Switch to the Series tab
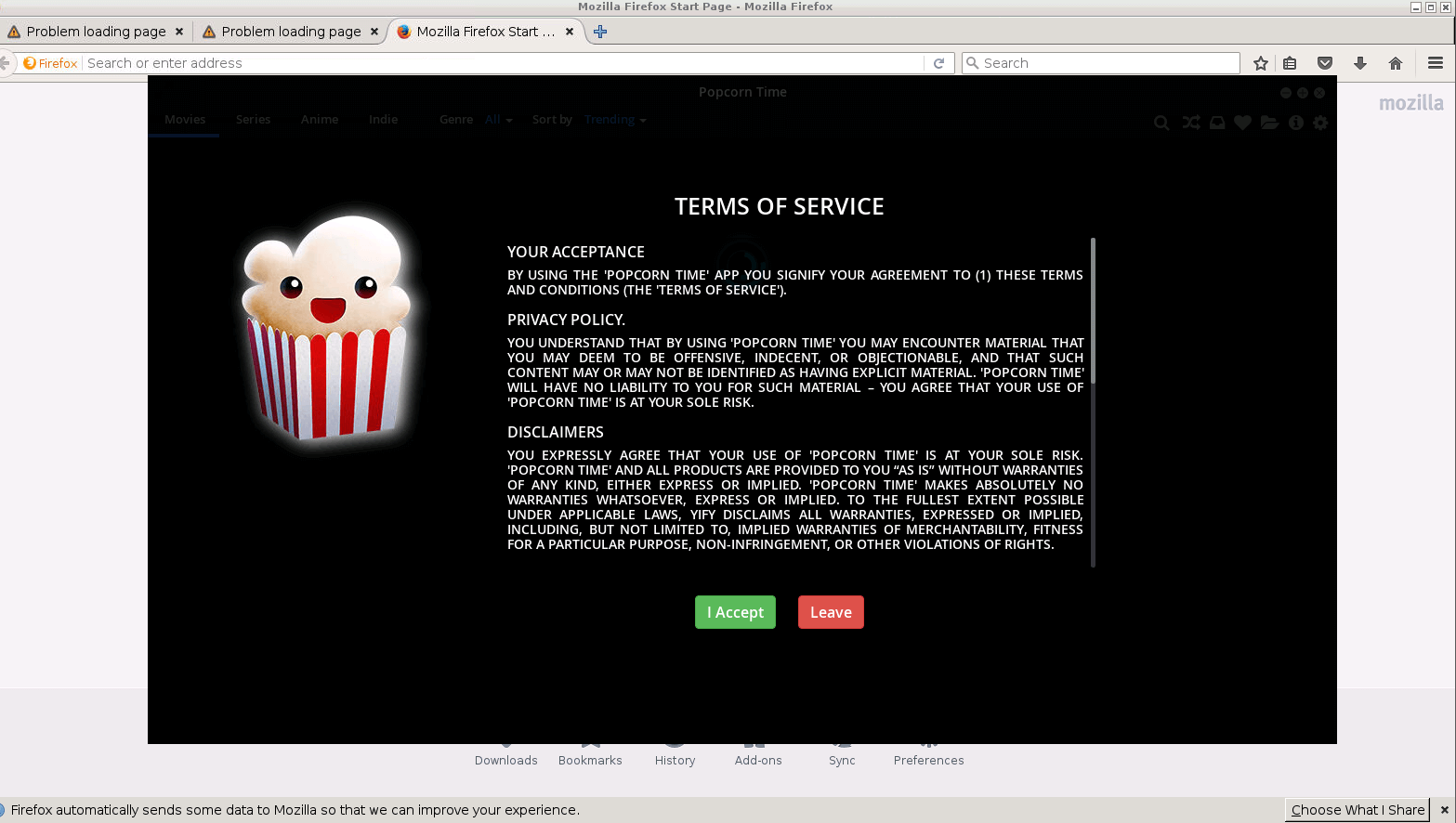The height and width of the screenshot is (823, 1456). 253,119
